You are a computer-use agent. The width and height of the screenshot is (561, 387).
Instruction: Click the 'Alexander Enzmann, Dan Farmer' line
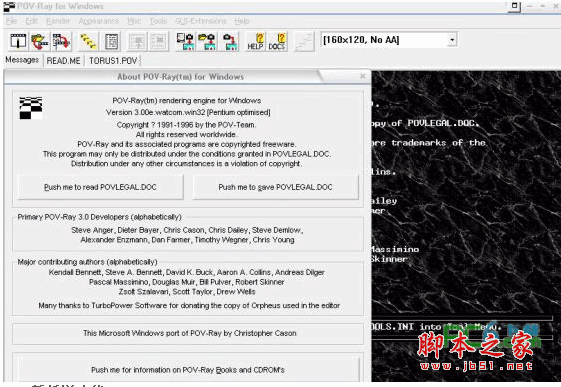coord(187,240)
